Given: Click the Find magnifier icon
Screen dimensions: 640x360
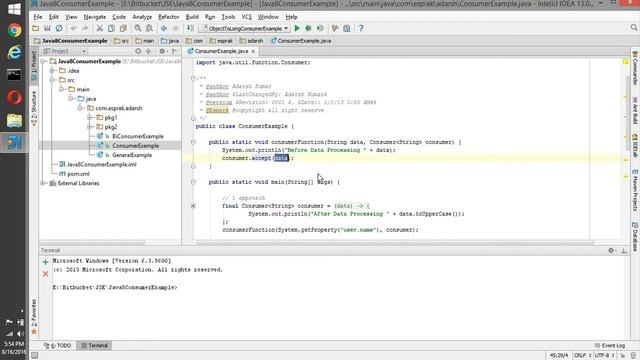Looking at the screenshot, I should point(138,29).
